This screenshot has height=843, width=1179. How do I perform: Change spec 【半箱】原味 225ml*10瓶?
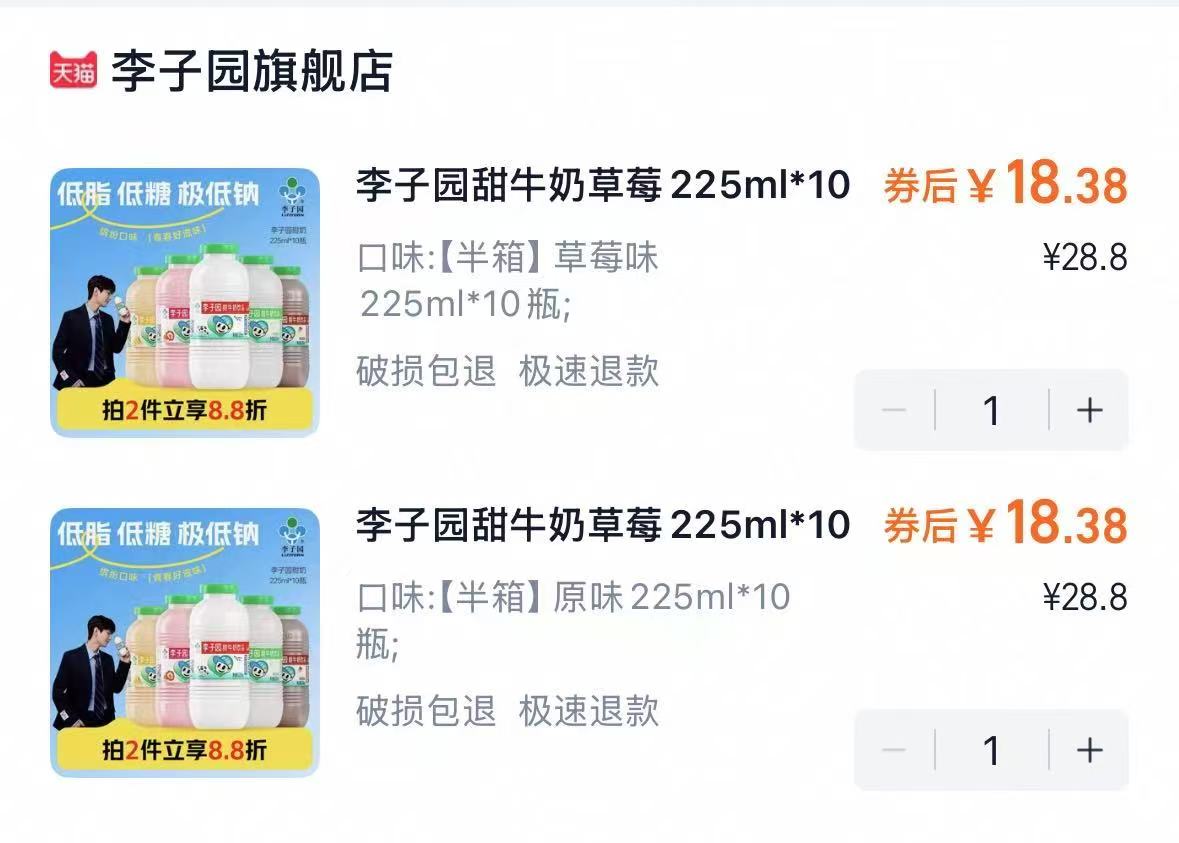[x=573, y=620]
